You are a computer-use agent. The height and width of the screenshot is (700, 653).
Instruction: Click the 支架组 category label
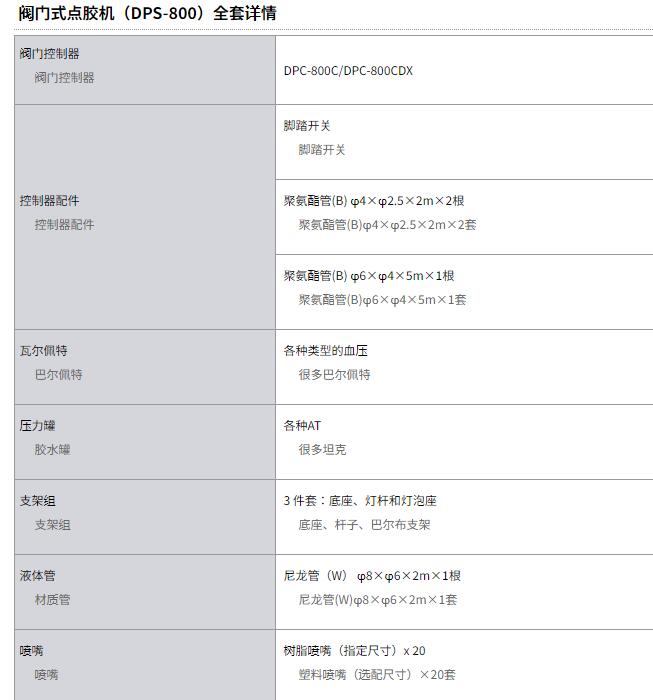point(37,501)
